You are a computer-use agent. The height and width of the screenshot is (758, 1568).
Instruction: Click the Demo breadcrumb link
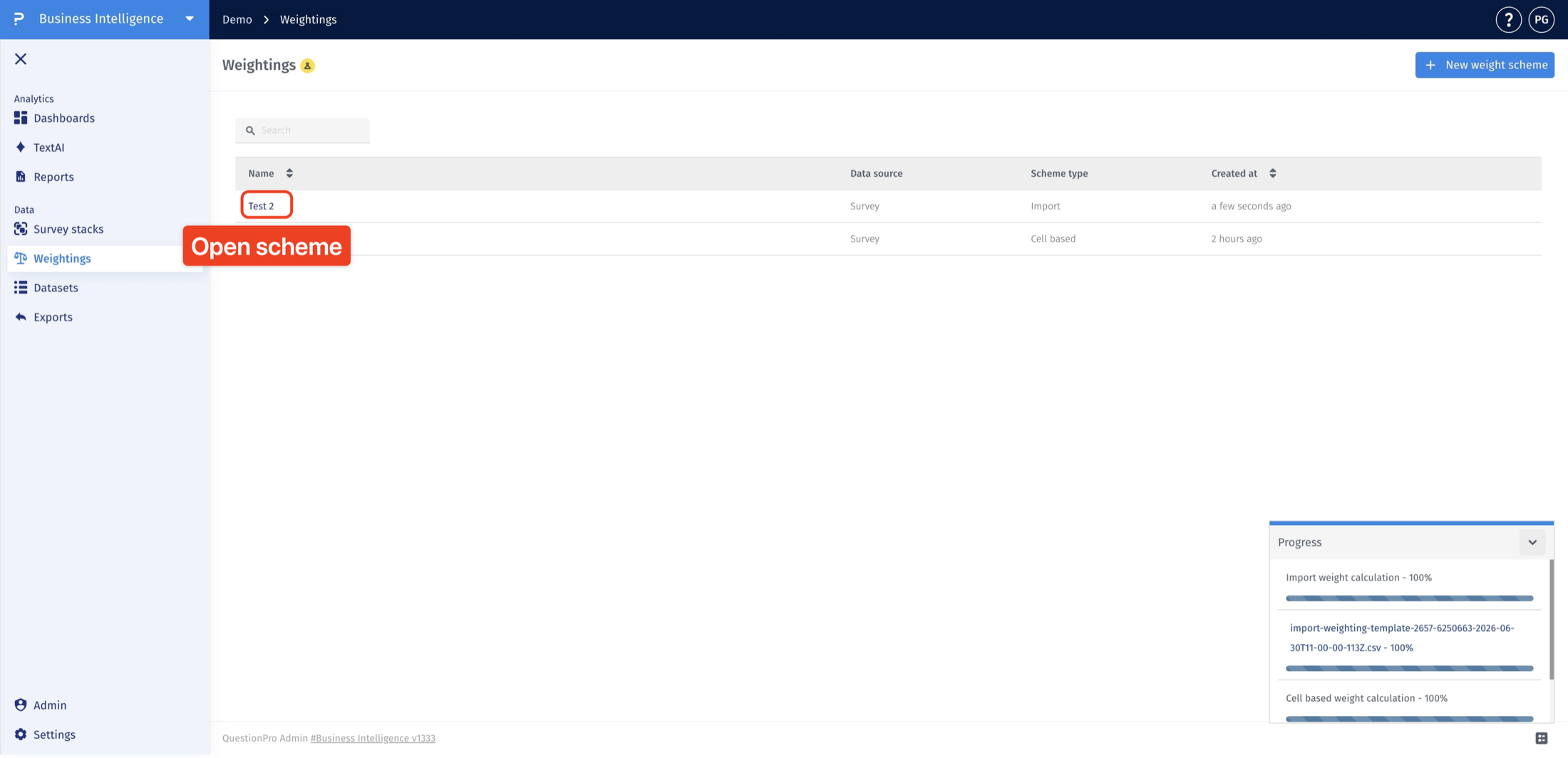click(x=237, y=19)
